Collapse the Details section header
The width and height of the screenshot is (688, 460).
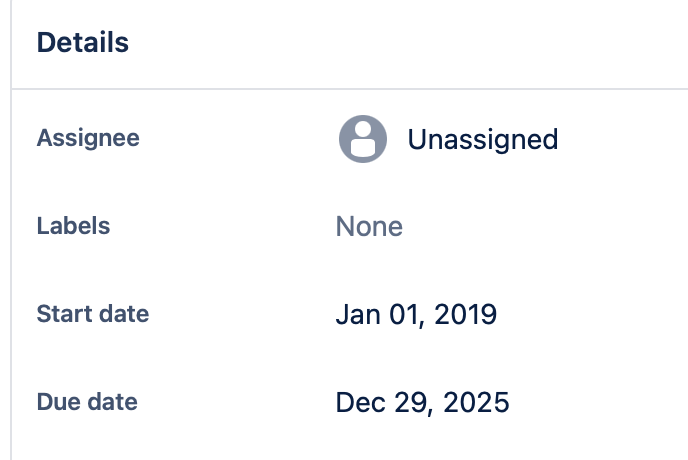click(x=350, y=44)
